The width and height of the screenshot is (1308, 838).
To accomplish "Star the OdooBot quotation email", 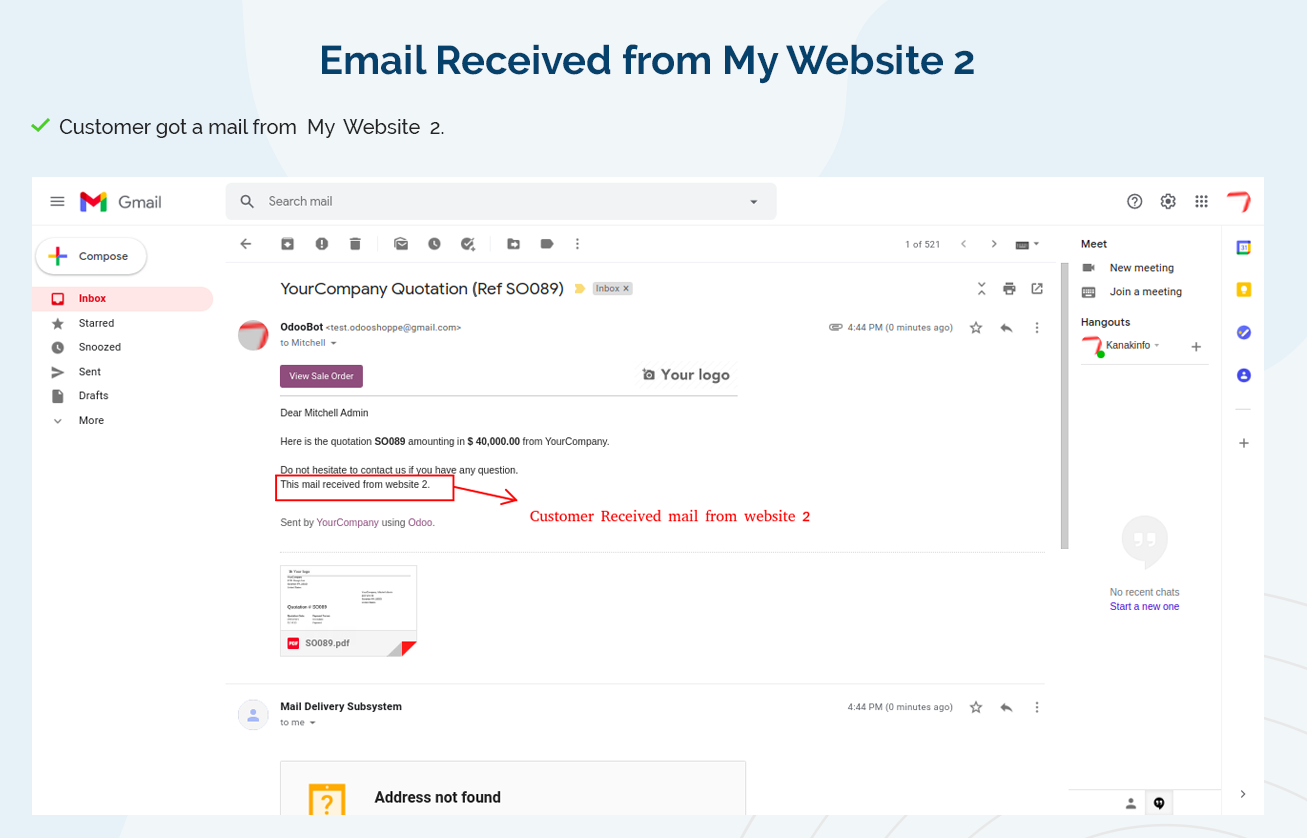I will coord(976,328).
